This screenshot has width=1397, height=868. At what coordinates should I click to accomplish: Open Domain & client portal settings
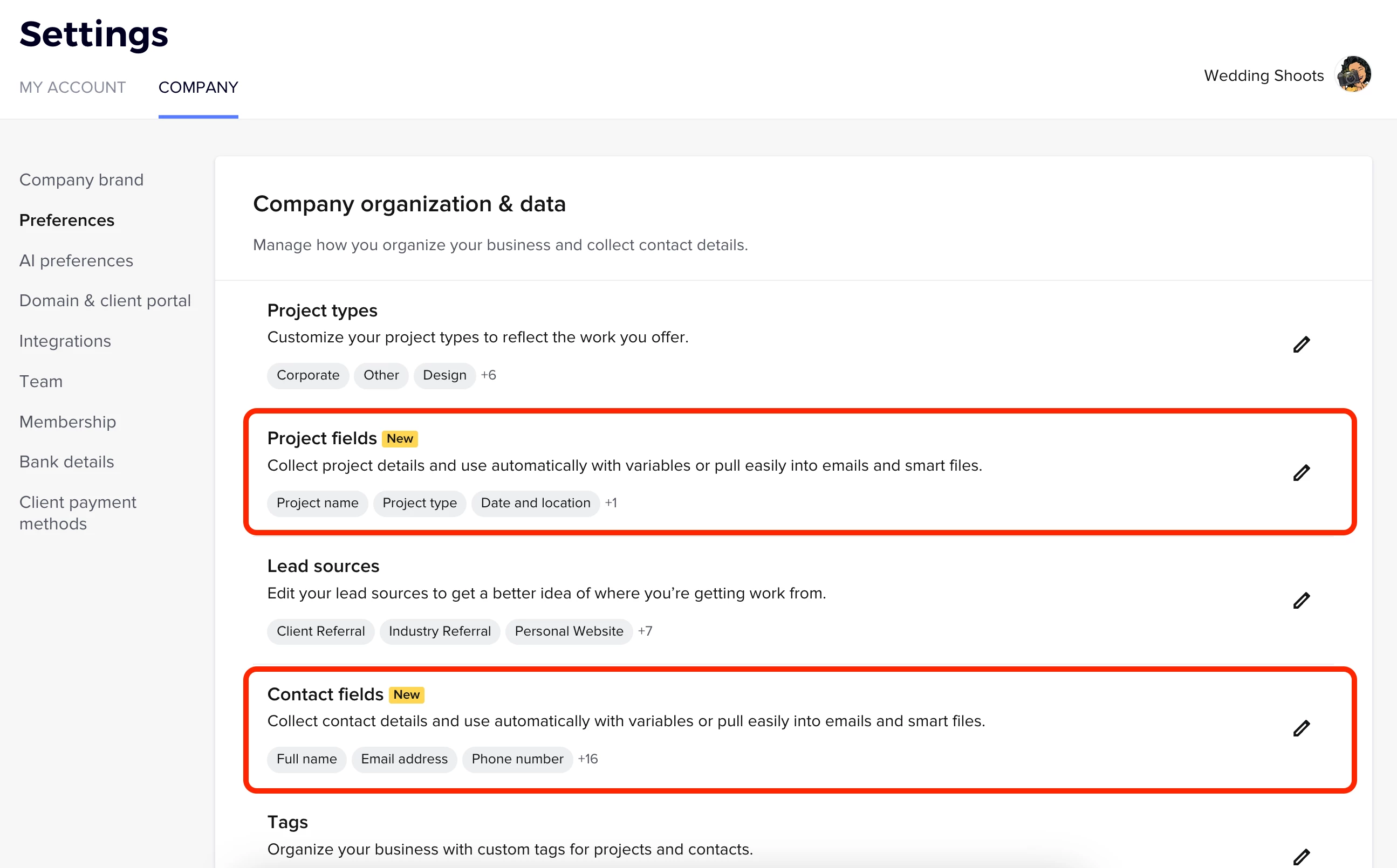(x=105, y=301)
